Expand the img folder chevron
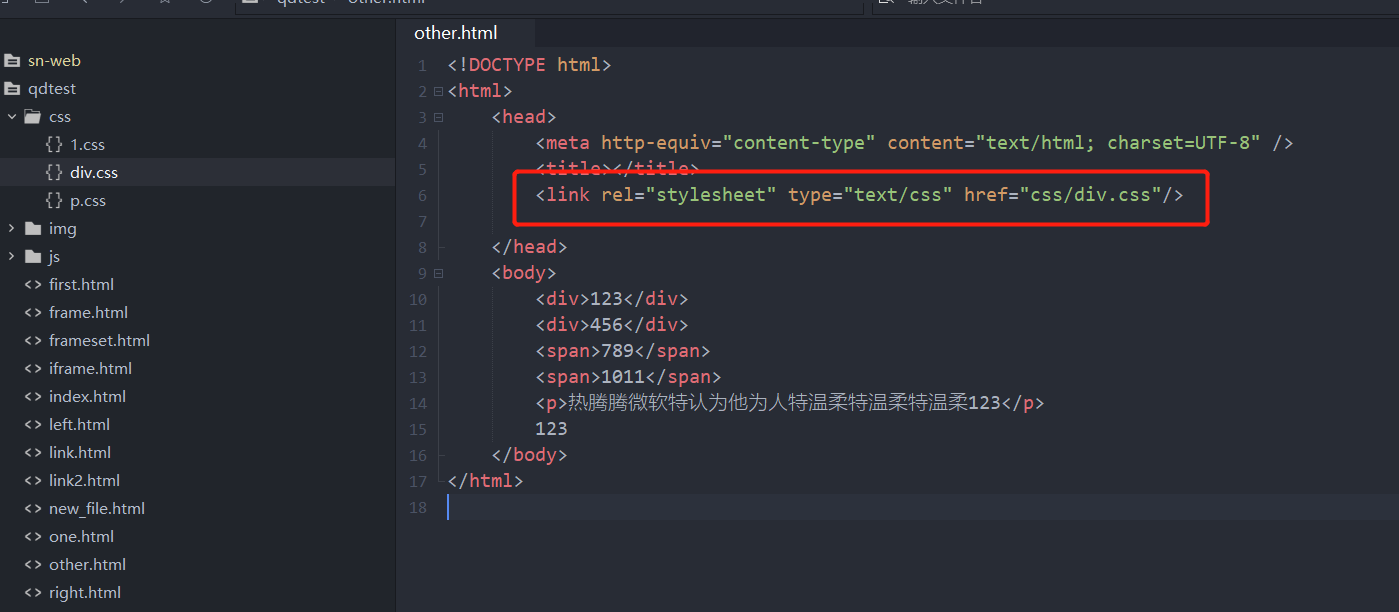The width and height of the screenshot is (1399, 612). click(x=12, y=228)
